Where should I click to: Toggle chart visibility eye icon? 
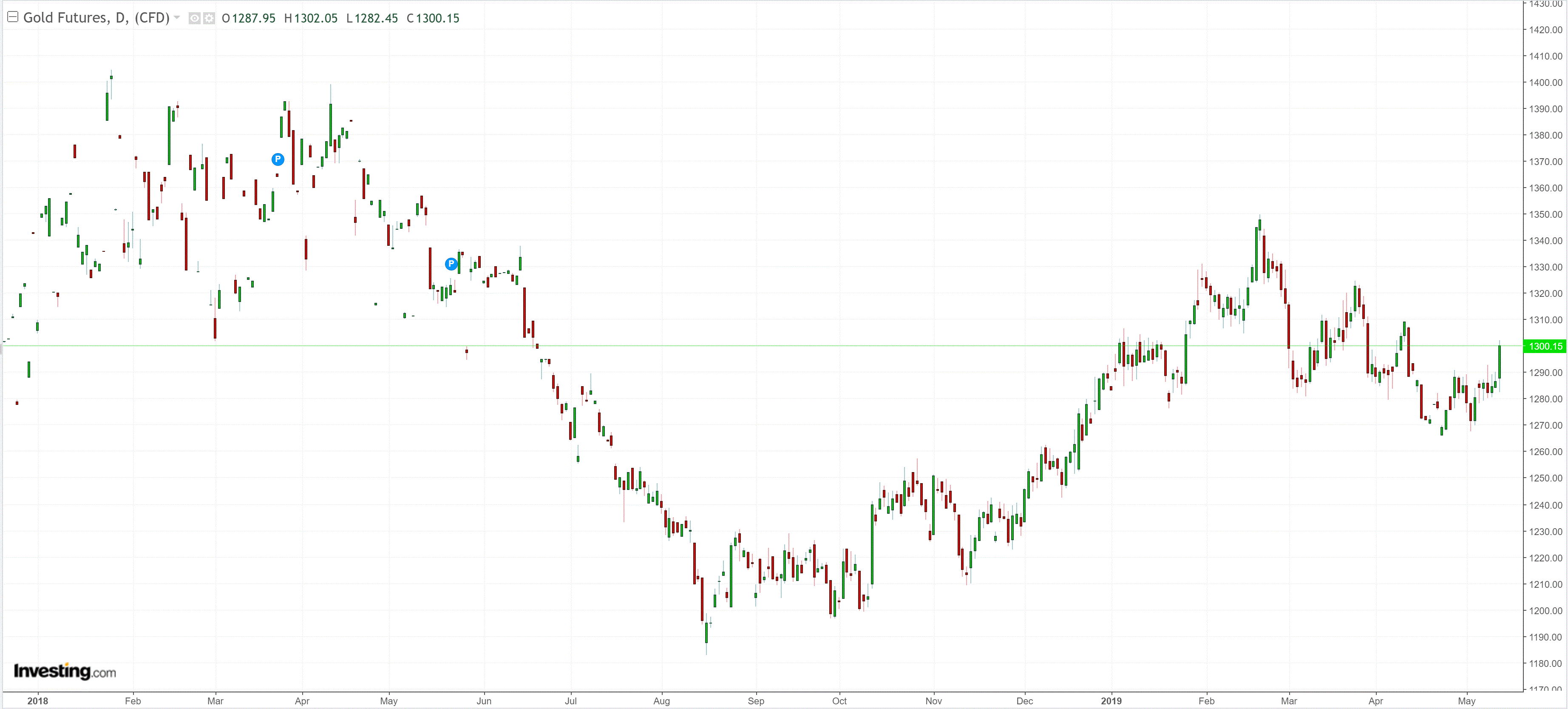tap(194, 18)
